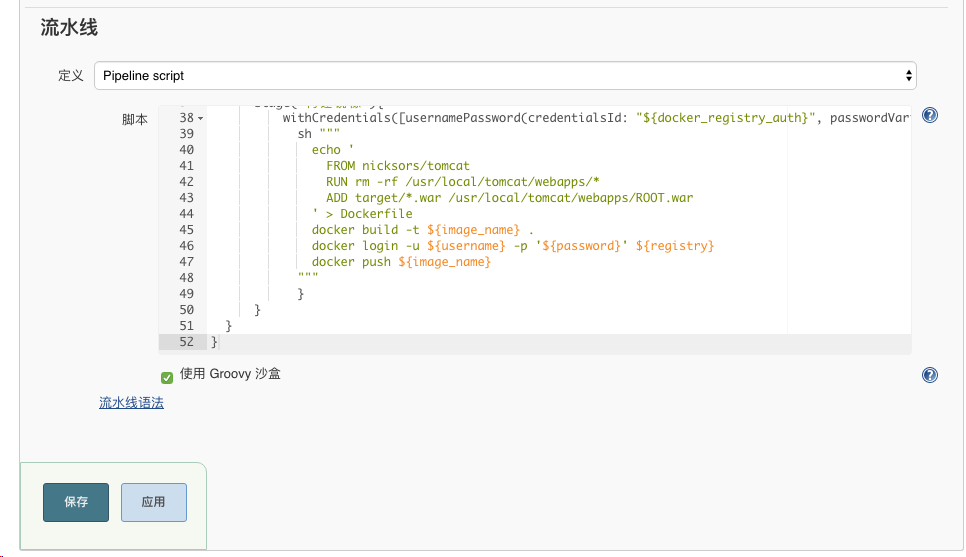Open the Pipeline script definition dropdown
The width and height of the screenshot is (966, 557).
pos(505,76)
